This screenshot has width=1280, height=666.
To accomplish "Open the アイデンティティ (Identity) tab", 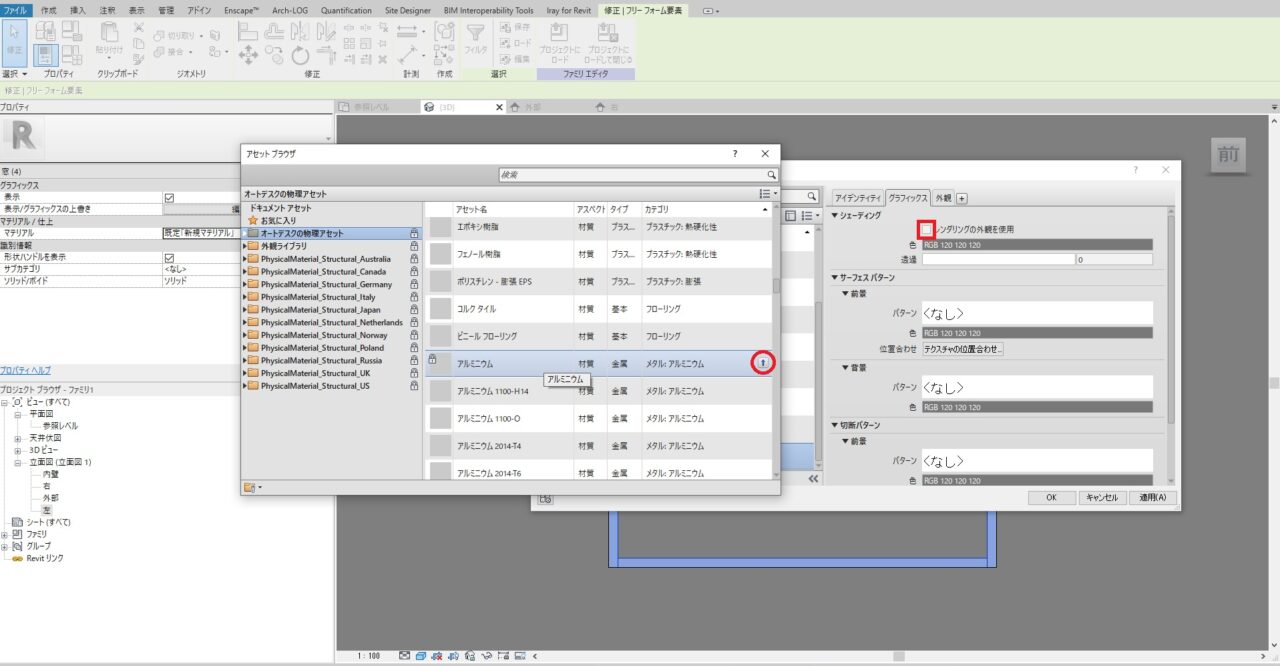I will click(858, 197).
